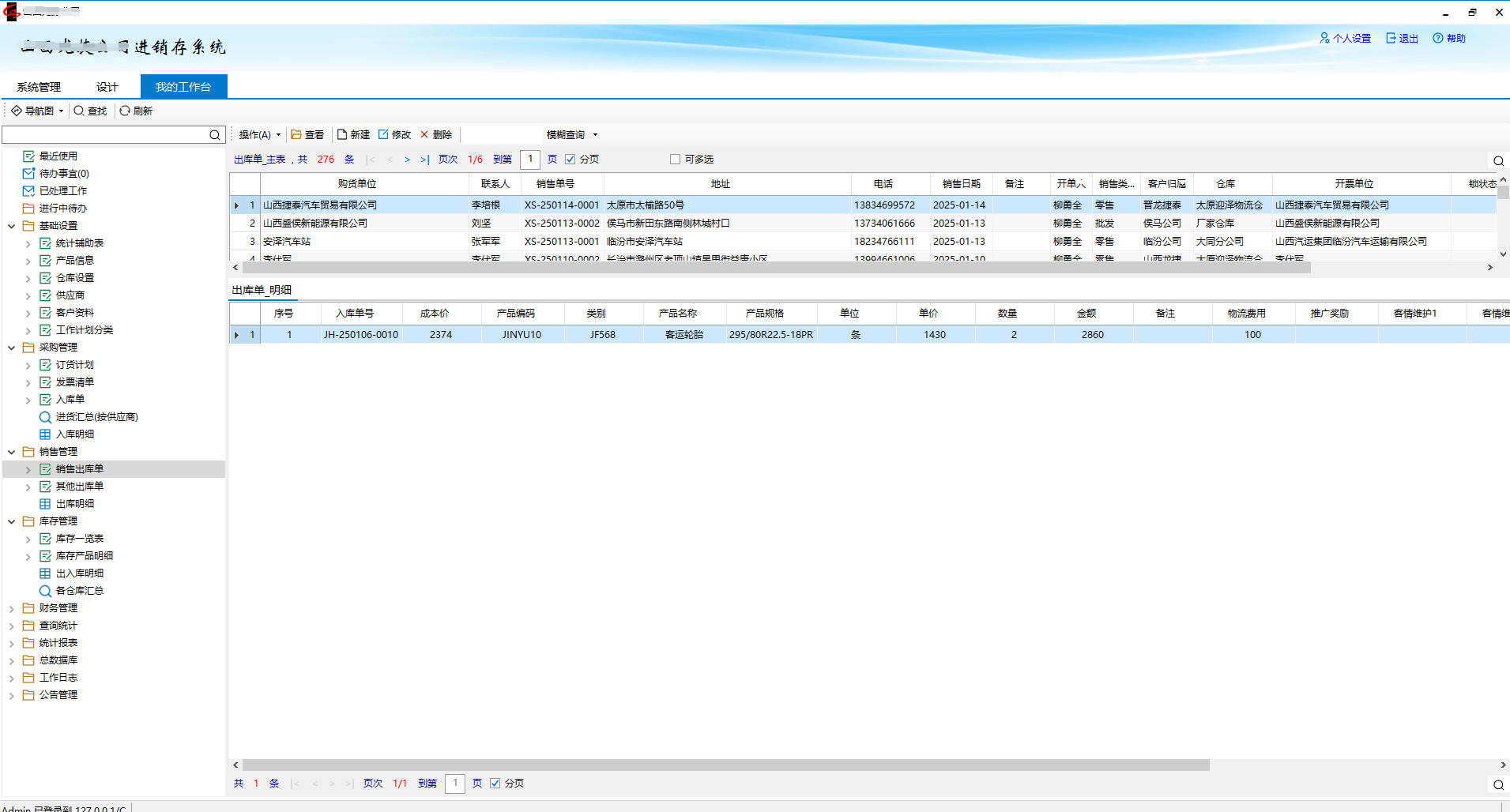Go to next page of main table
The height and width of the screenshot is (812, 1510).
[407, 160]
